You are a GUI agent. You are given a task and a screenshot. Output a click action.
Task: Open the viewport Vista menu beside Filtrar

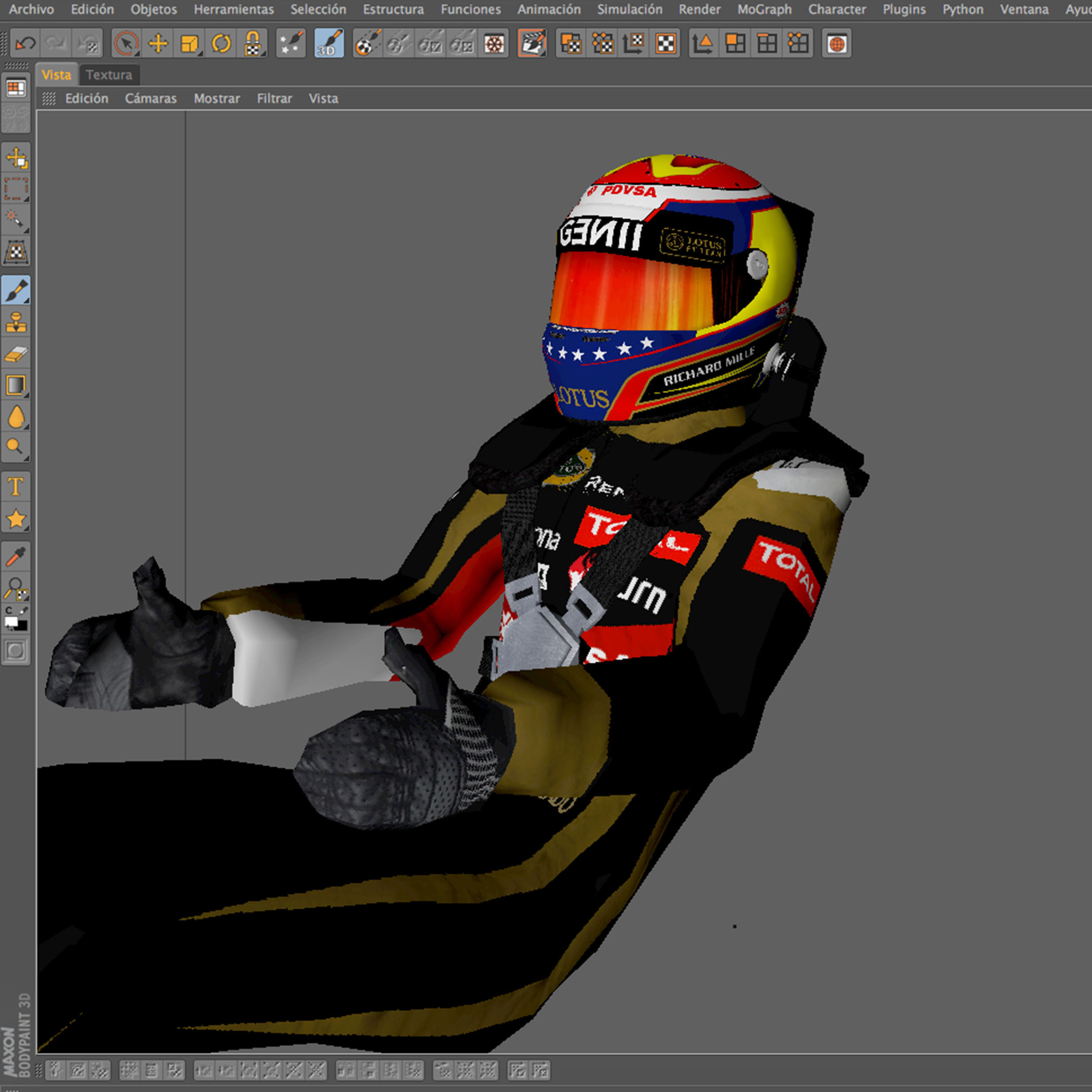coord(323,98)
